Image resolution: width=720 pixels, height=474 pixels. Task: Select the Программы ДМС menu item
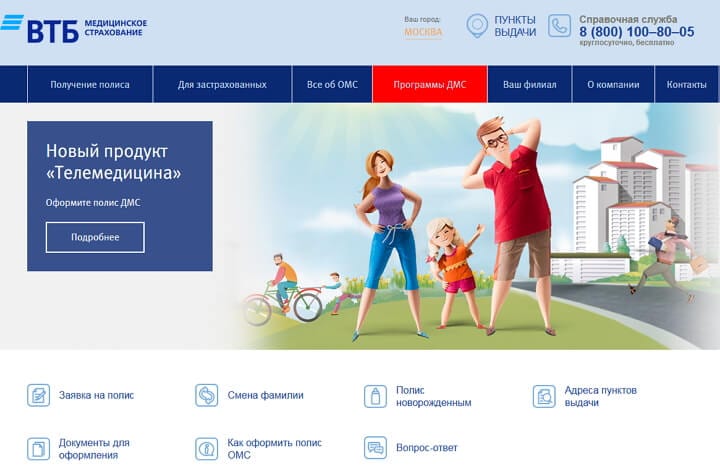click(430, 85)
